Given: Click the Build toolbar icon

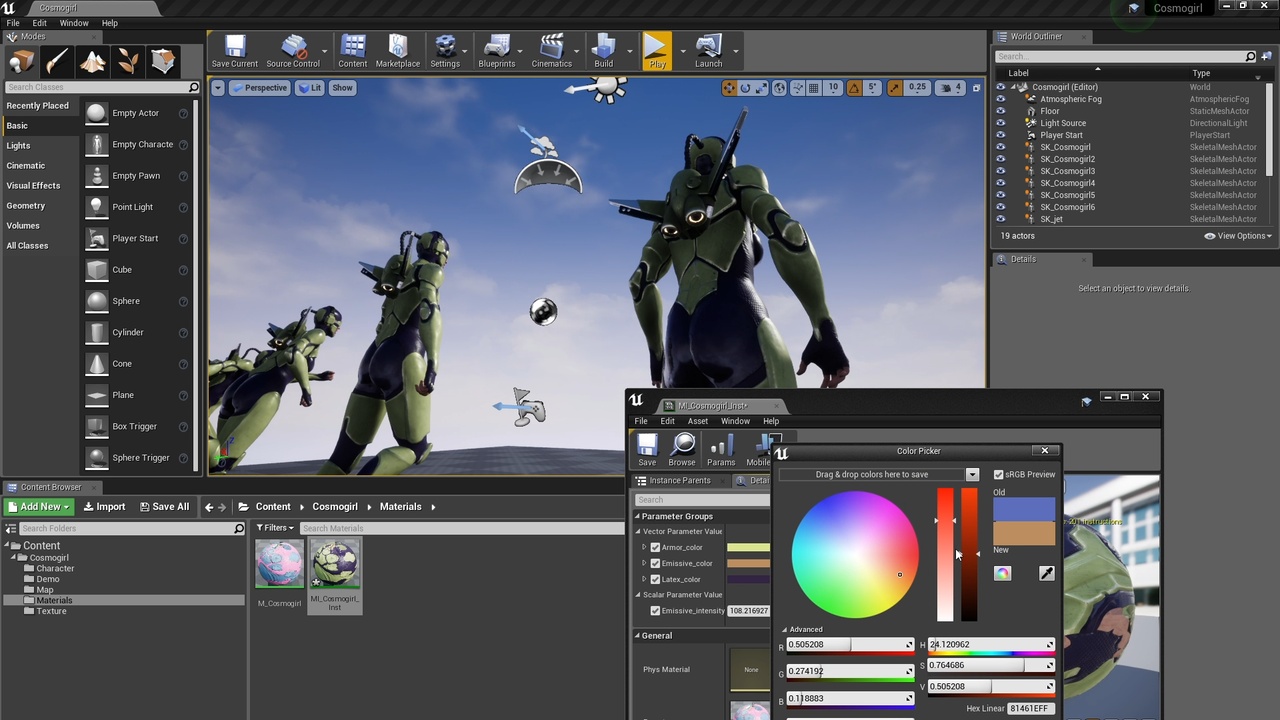Looking at the screenshot, I should pyautogui.click(x=603, y=51).
